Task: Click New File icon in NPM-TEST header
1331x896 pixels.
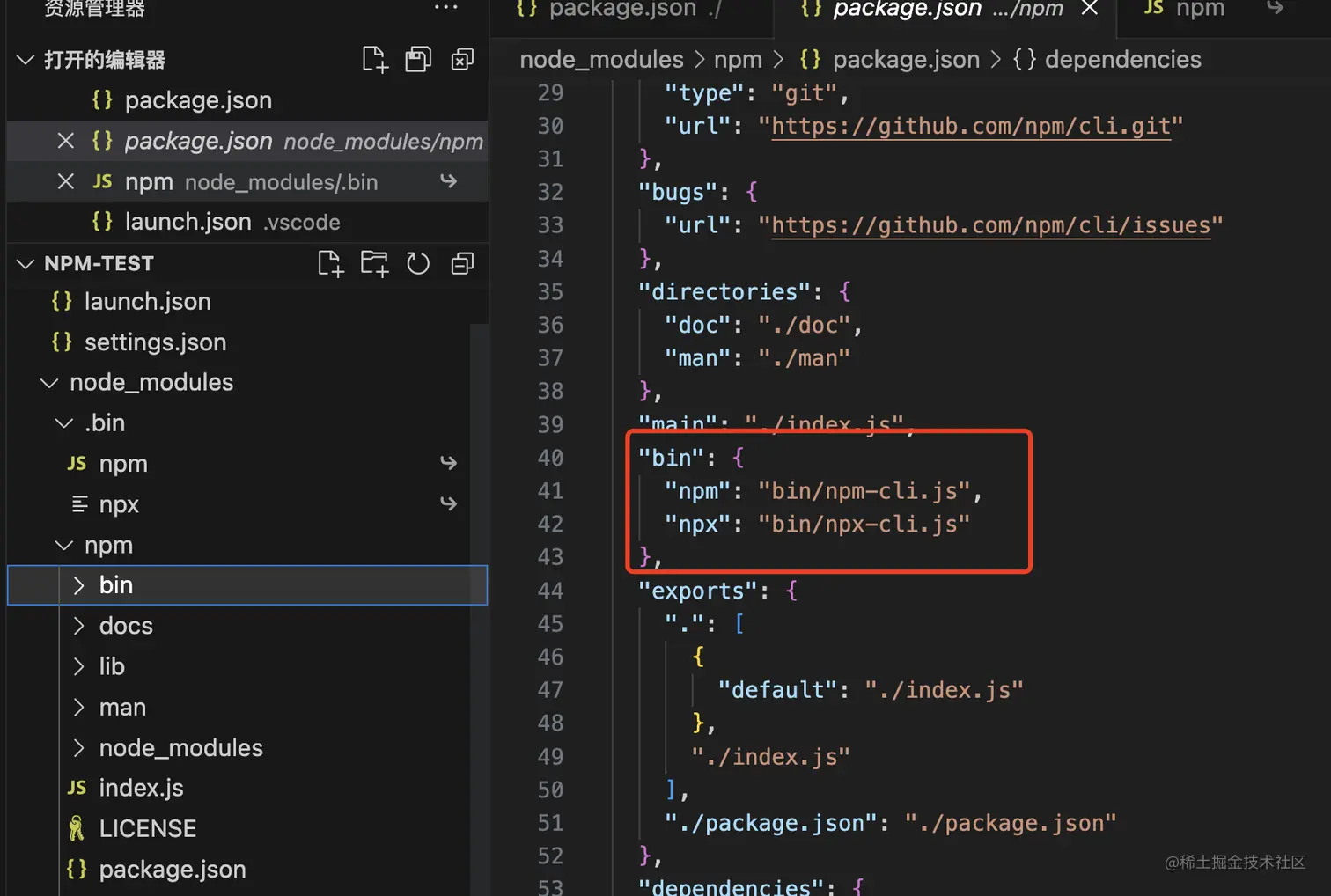Action: pos(331,263)
